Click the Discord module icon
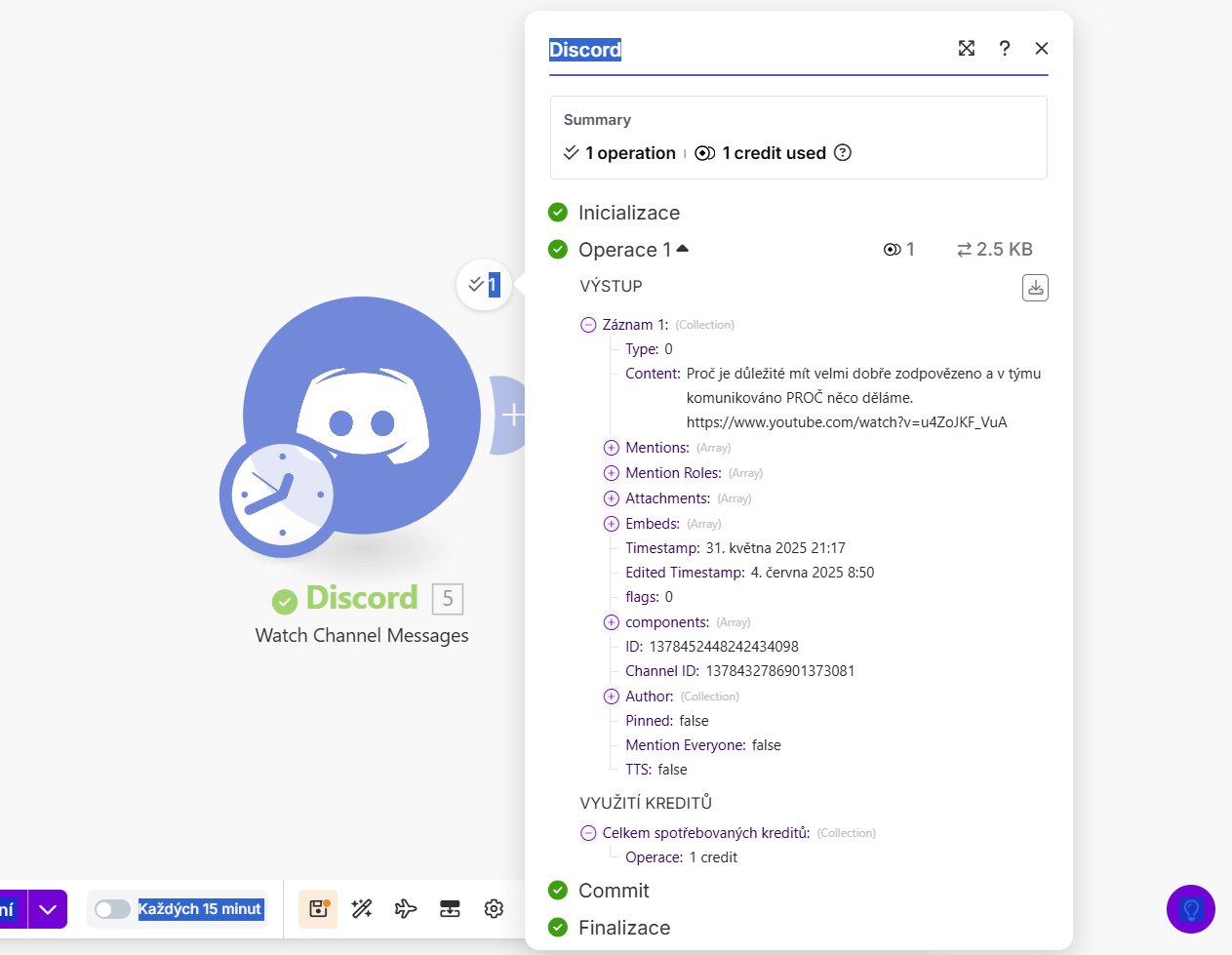The height and width of the screenshot is (955, 1232). pos(362,416)
